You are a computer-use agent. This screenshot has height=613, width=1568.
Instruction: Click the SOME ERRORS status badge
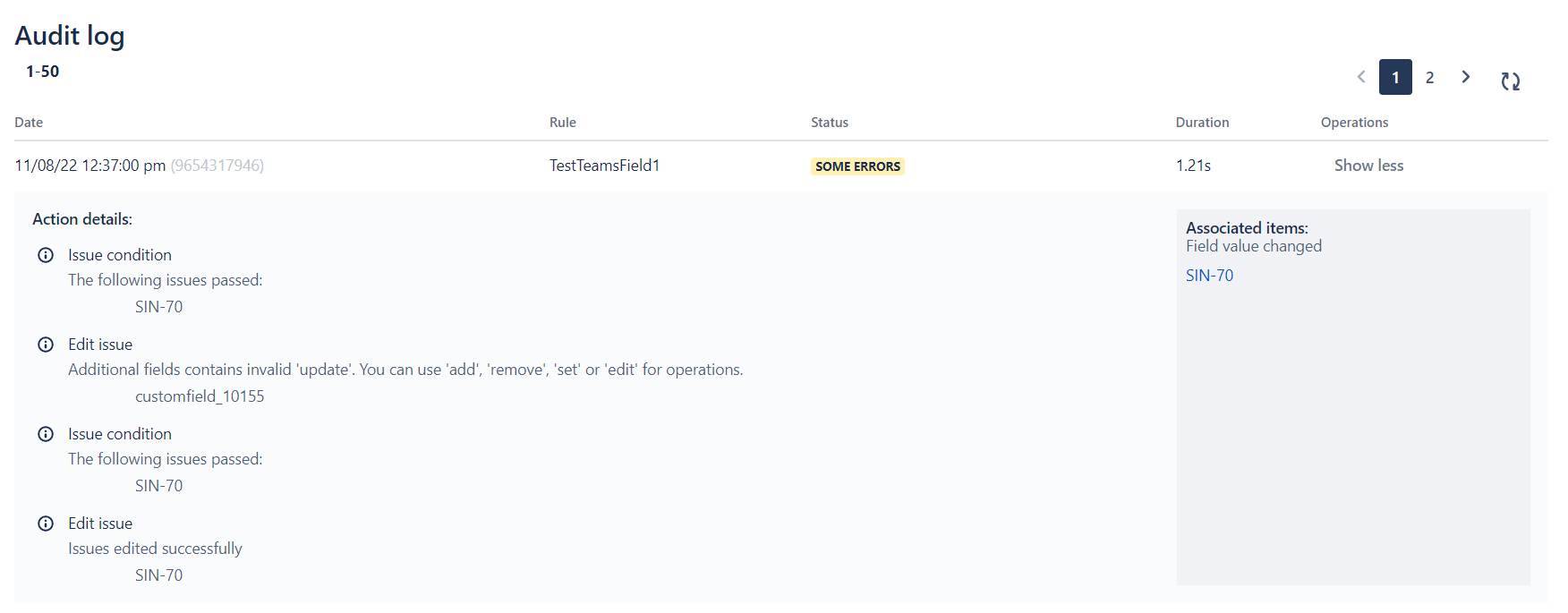[857, 166]
